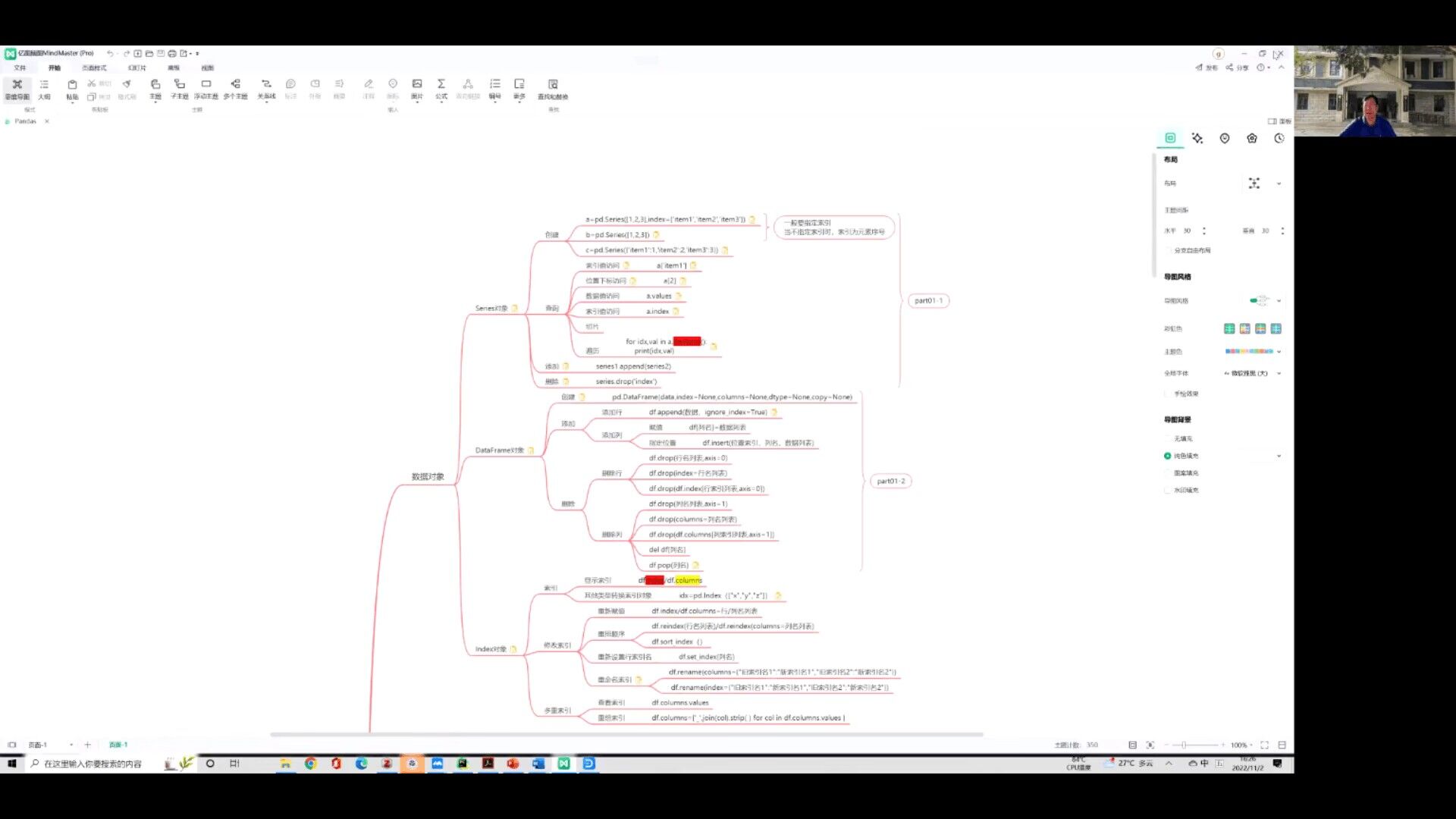This screenshot has width=1456, height=819.
Task: Select the Solid Color Fill background option
Action: [1168, 456]
